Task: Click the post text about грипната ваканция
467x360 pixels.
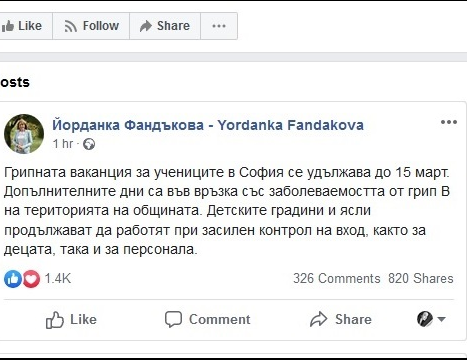Action: coord(227,211)
